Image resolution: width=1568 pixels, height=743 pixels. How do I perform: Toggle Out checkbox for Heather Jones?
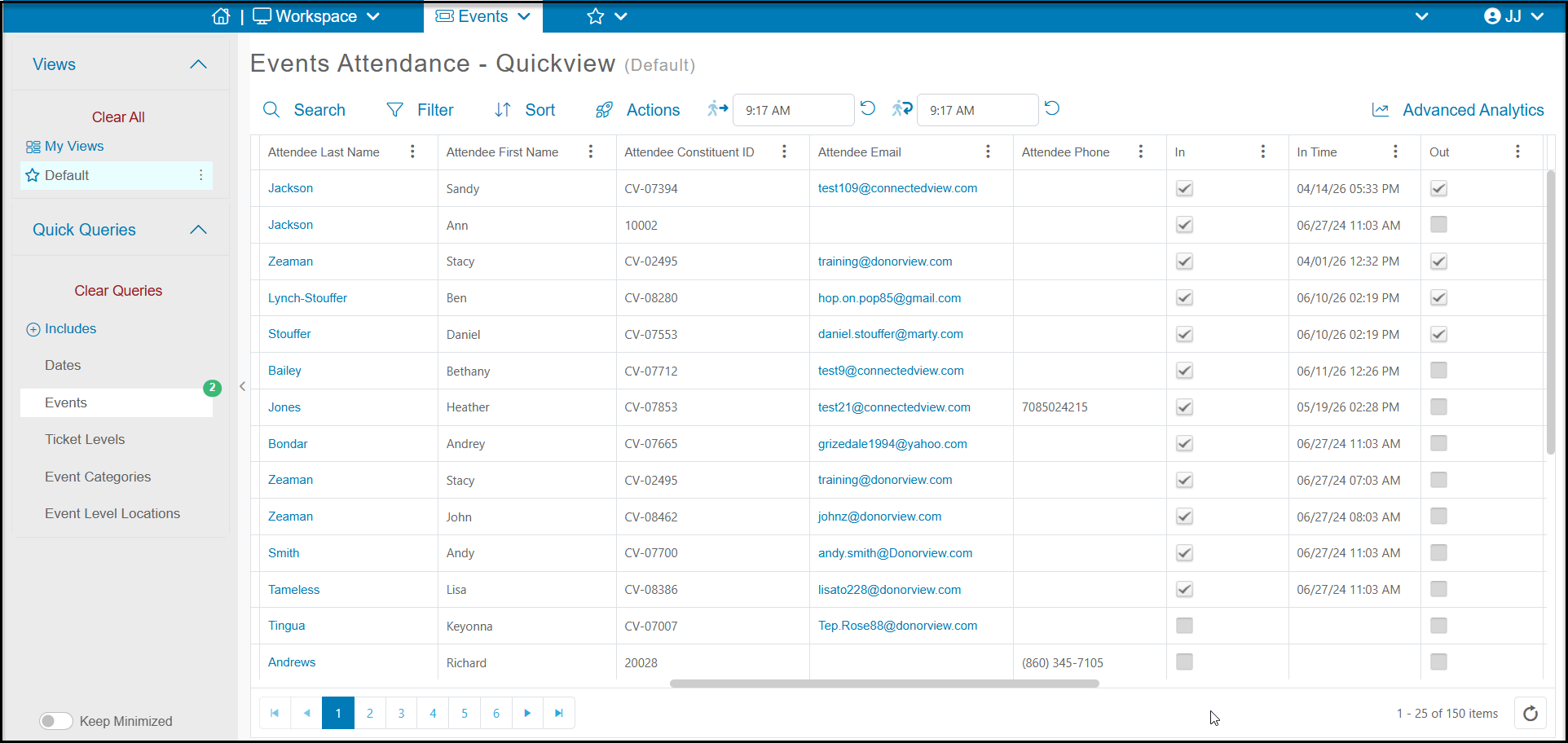coord(1439,407)
